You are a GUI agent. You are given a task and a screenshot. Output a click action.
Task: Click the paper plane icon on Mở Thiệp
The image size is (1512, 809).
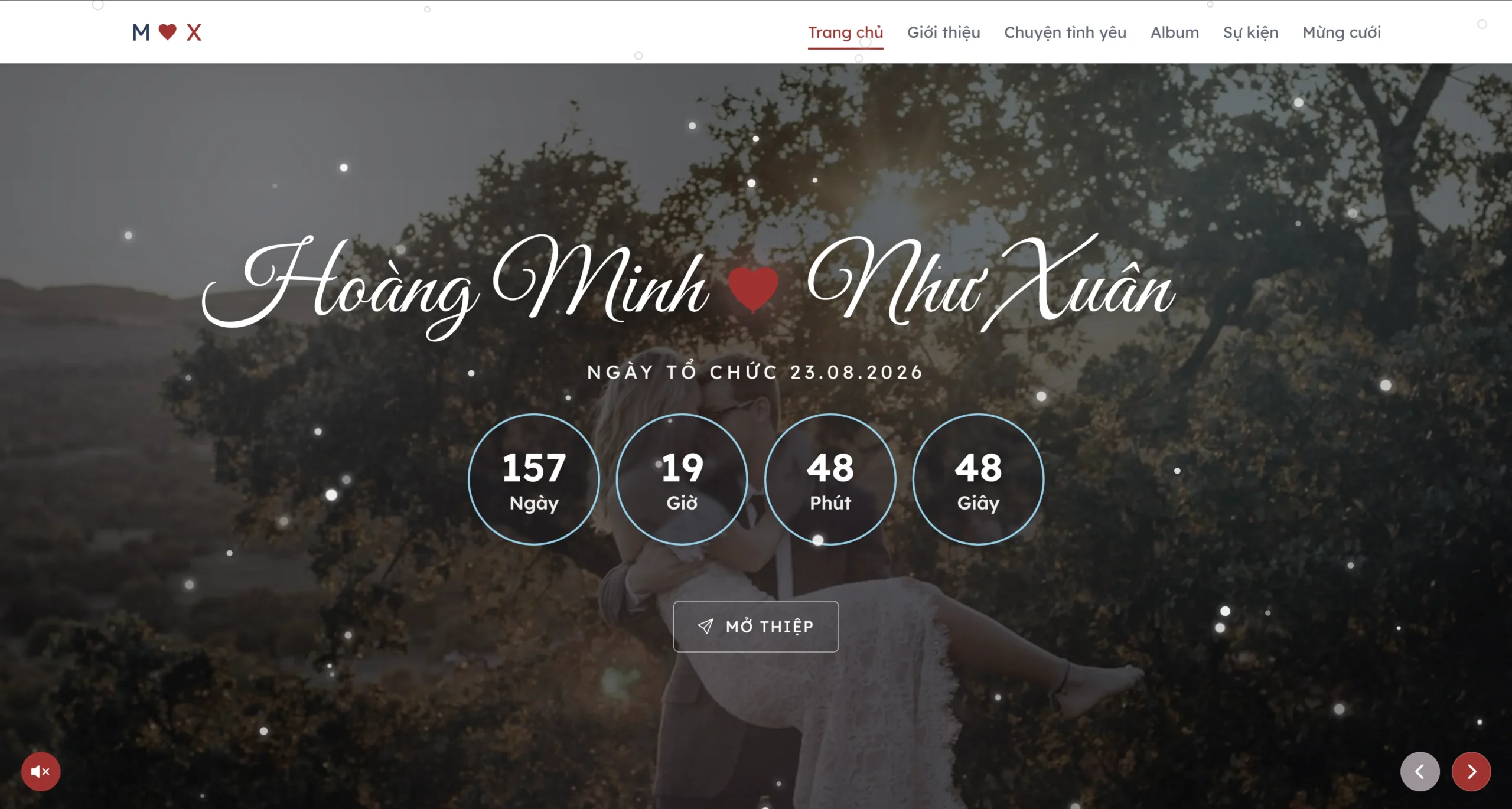[706, 626]
